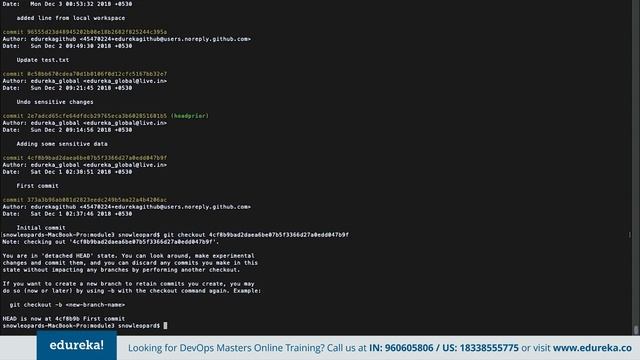This screenshot has height=360, width=640.
Task: Click the 'do so (now or later)' line
Action: click(x=131, y=291)
